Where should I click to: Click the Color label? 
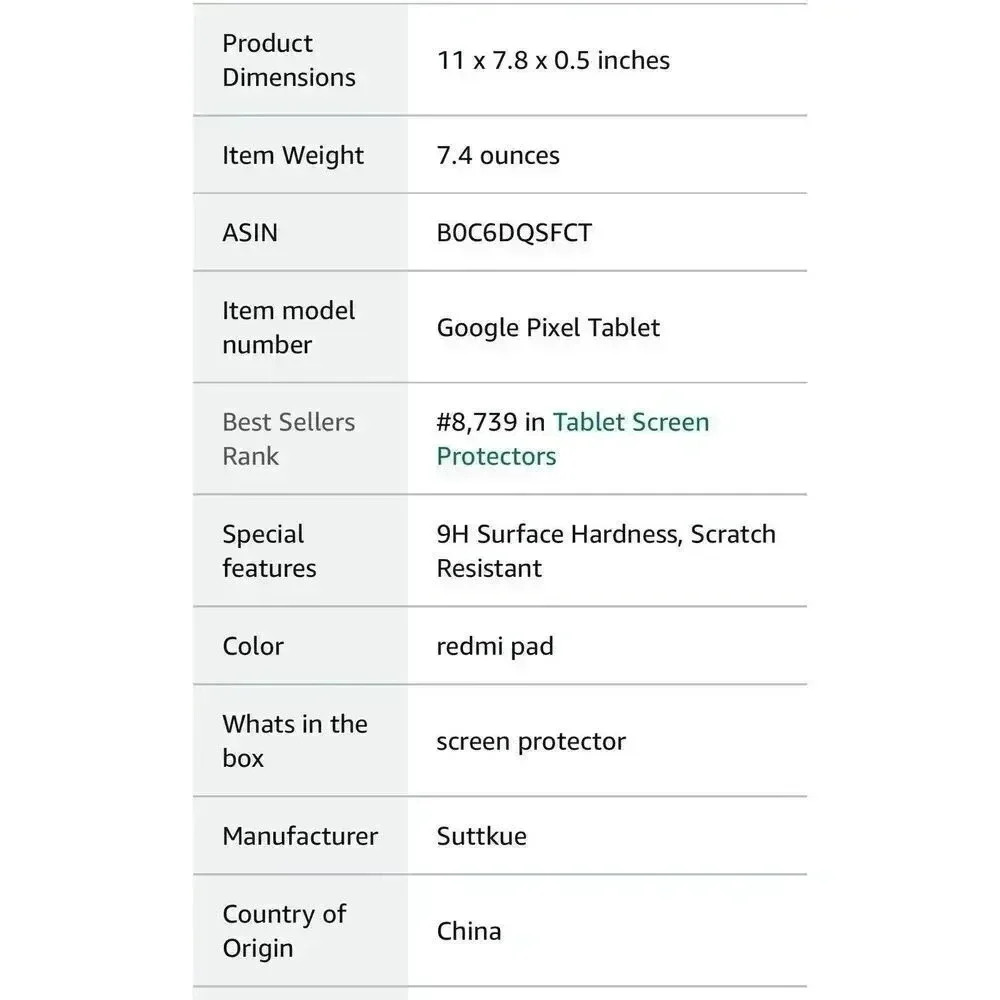253,646
